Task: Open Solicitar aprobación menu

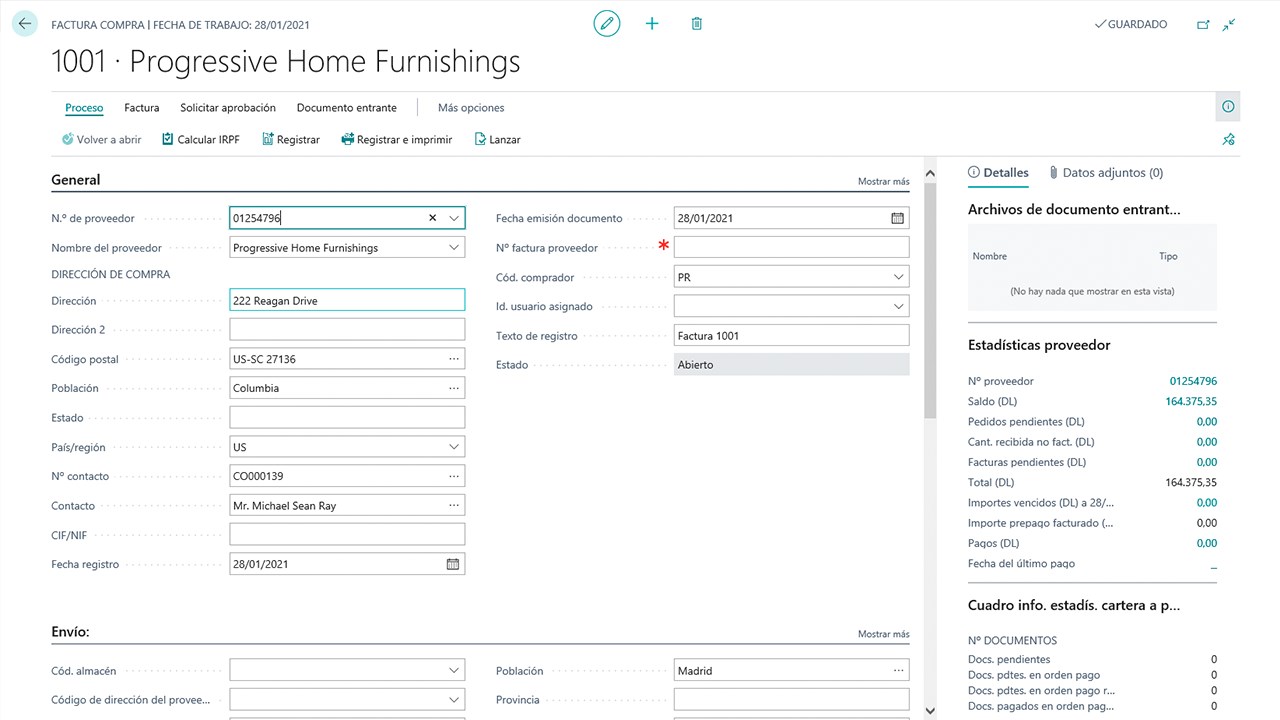Action: click(228, 108)
